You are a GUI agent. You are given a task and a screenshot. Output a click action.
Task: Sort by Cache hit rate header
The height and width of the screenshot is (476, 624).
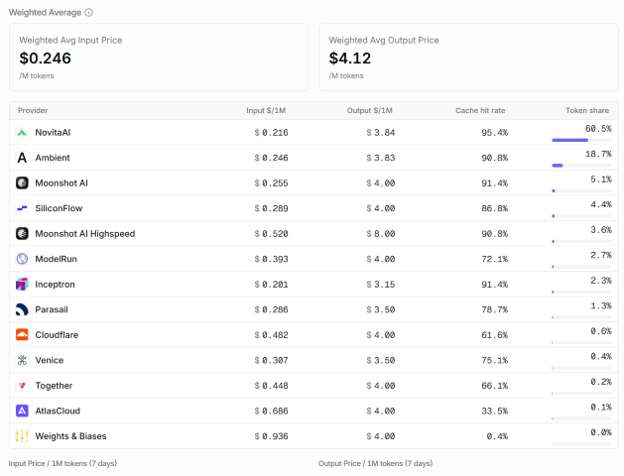pyautogui.click(x=480, y=110)
